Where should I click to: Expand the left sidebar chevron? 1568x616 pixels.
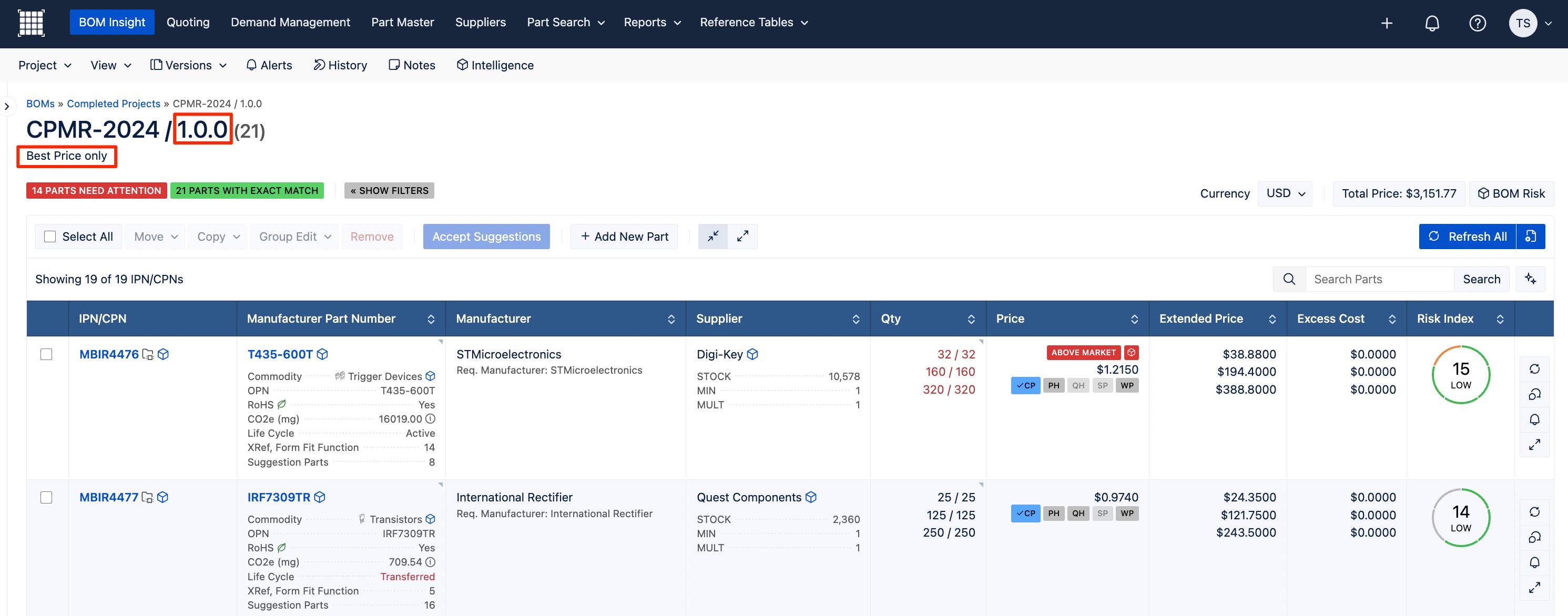[x=7, y=107]
